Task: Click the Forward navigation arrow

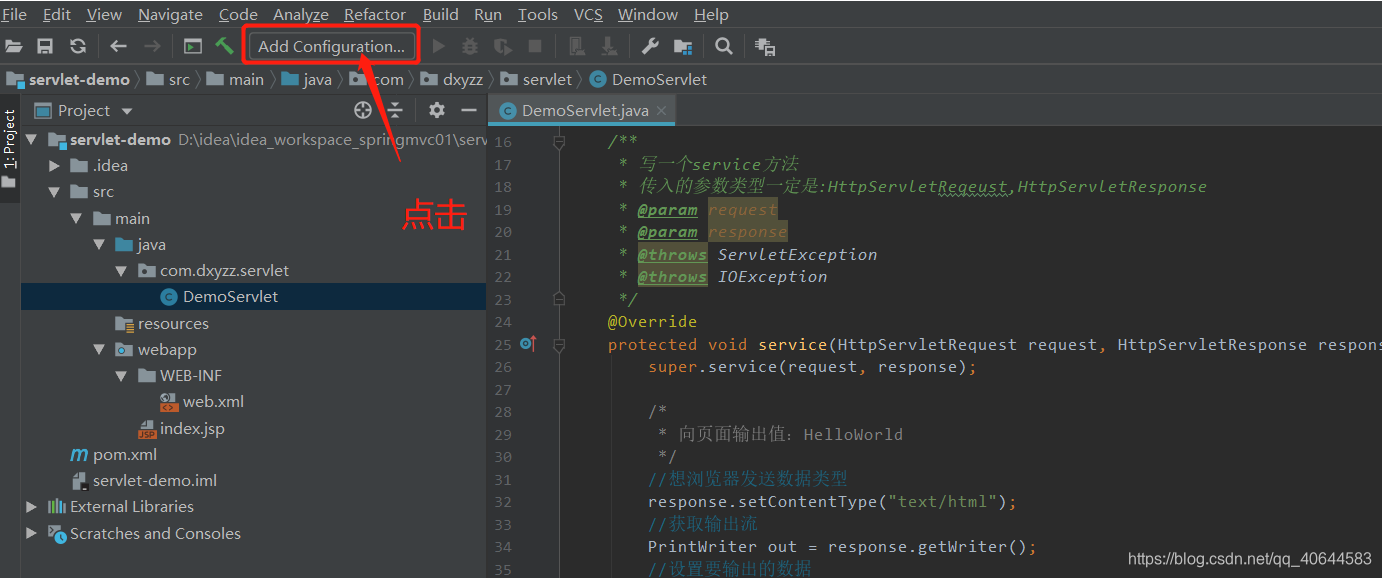Action: click(152, 46)
